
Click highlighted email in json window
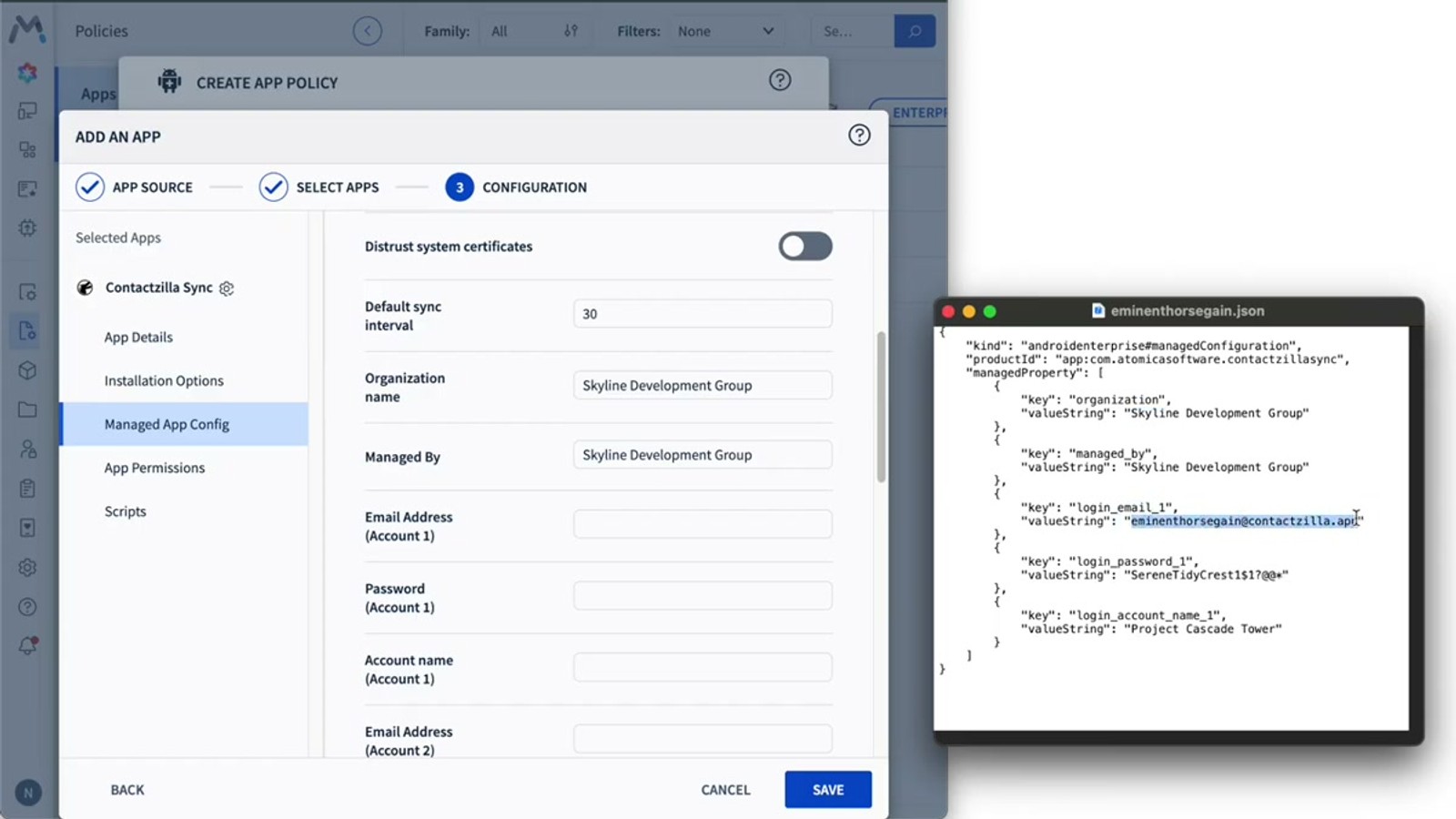click(1244, 521)
